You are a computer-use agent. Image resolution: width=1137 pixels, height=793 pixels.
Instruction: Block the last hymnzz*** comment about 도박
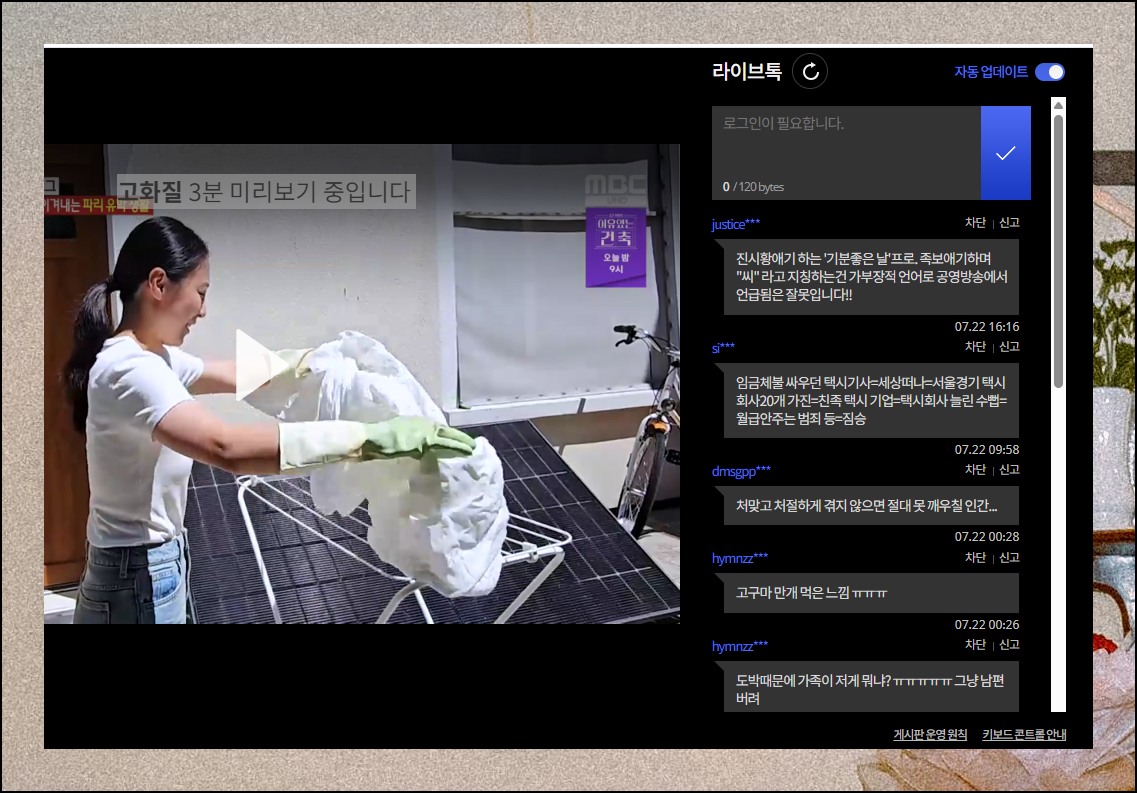click(x=975, y=644)
